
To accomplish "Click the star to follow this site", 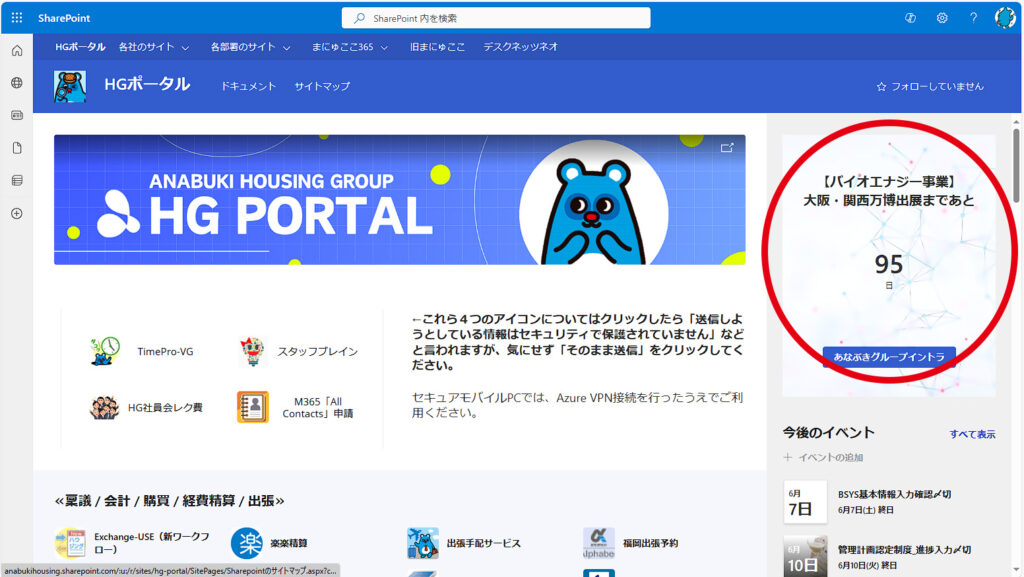I will point(881,86).
